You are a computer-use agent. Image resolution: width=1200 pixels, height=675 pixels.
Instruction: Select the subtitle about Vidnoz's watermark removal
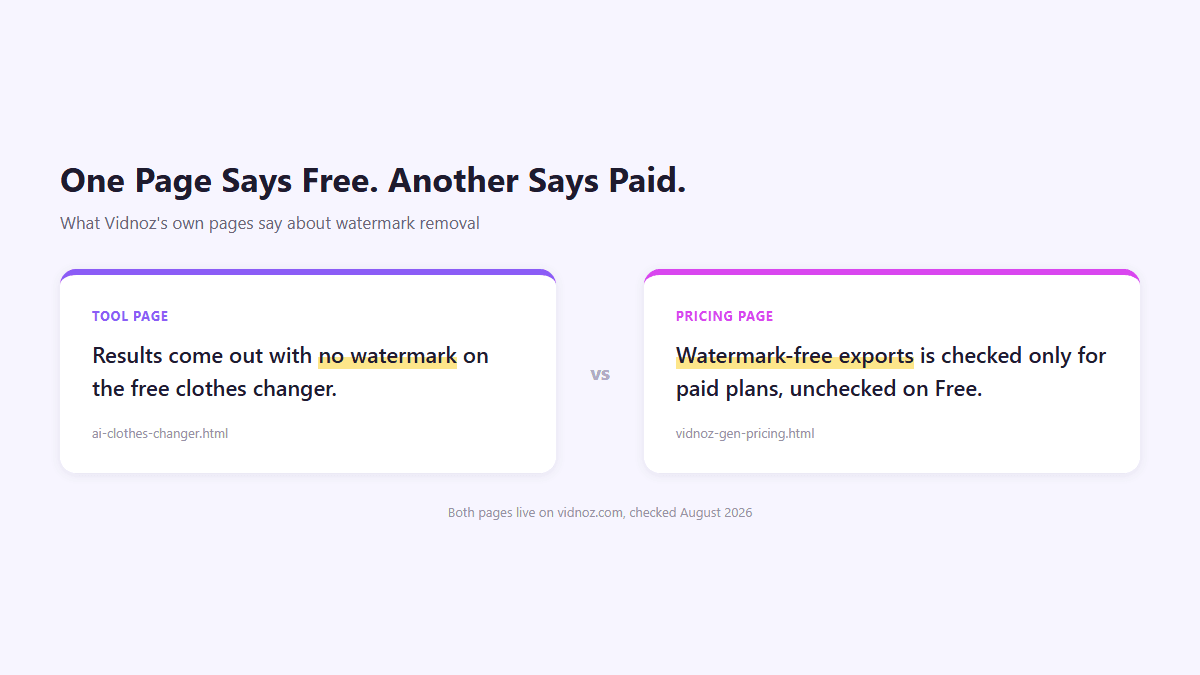[270, 223]
